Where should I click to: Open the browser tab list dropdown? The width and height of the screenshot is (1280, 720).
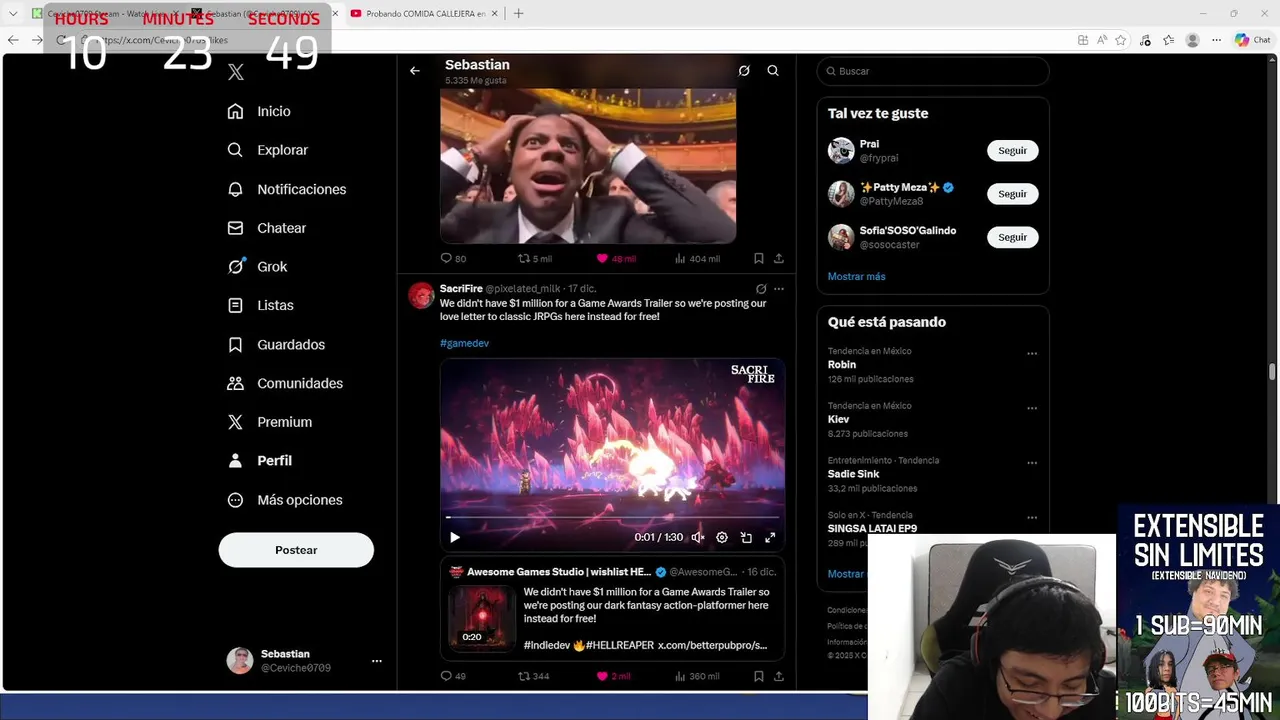click(x=13, y=13)
